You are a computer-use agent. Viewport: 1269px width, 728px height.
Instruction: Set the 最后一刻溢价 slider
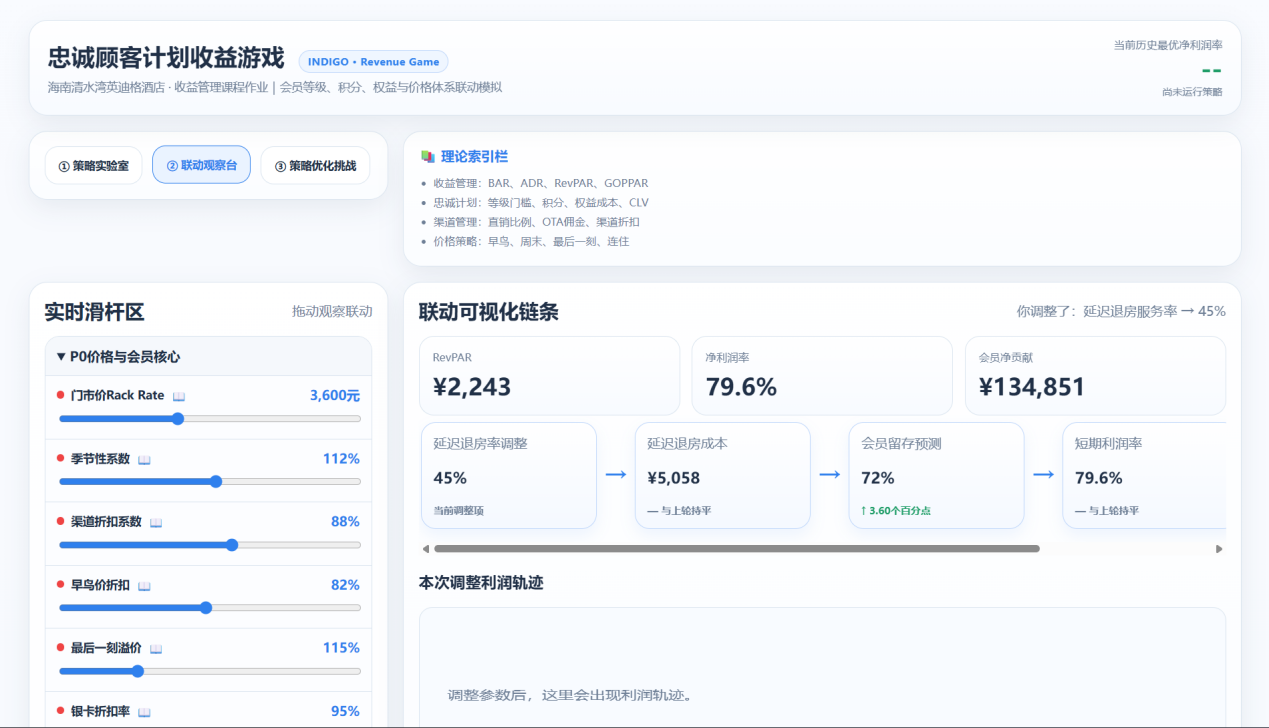(x=210, y=671)
